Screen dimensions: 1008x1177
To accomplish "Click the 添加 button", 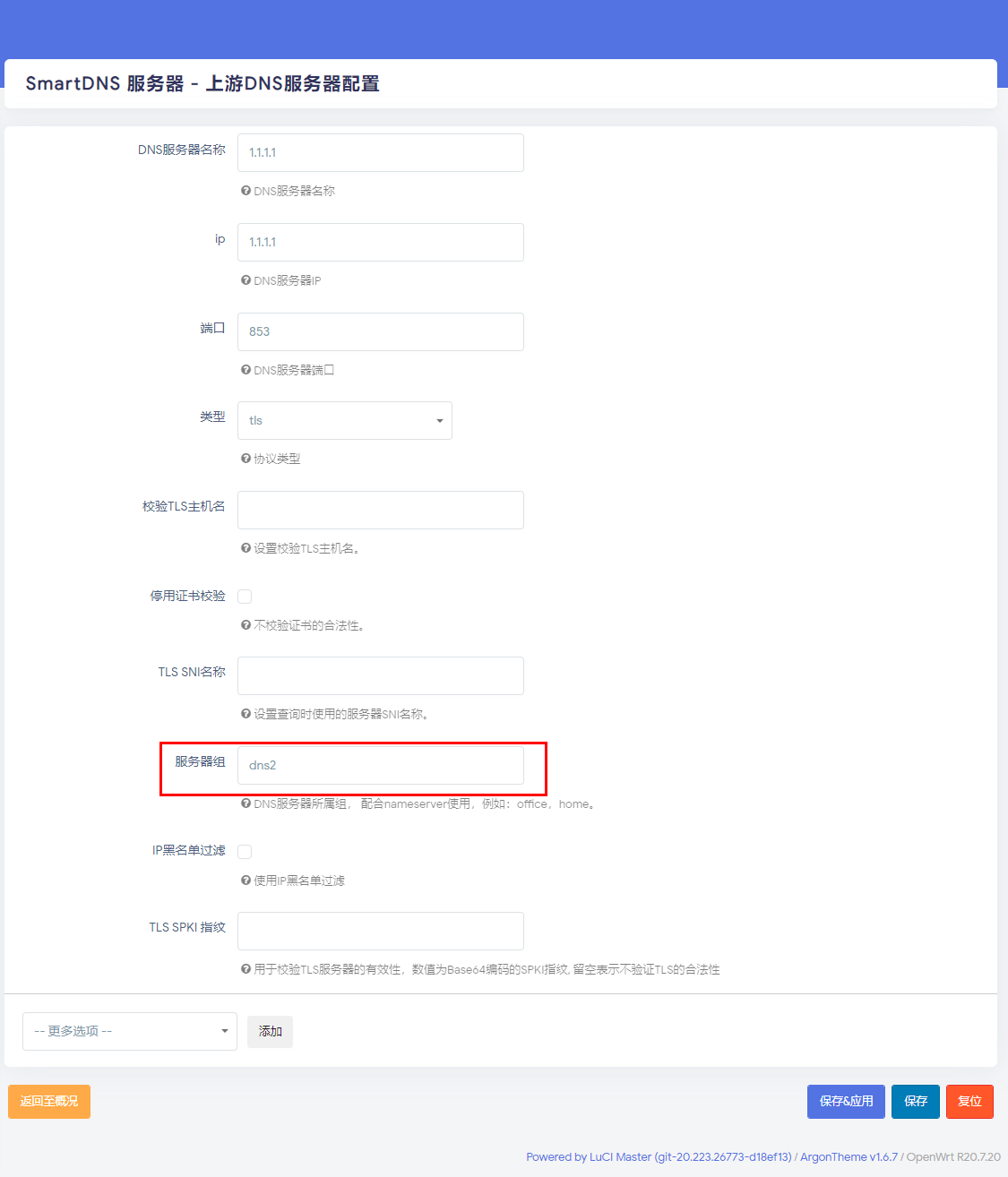I will [271, 1032].
